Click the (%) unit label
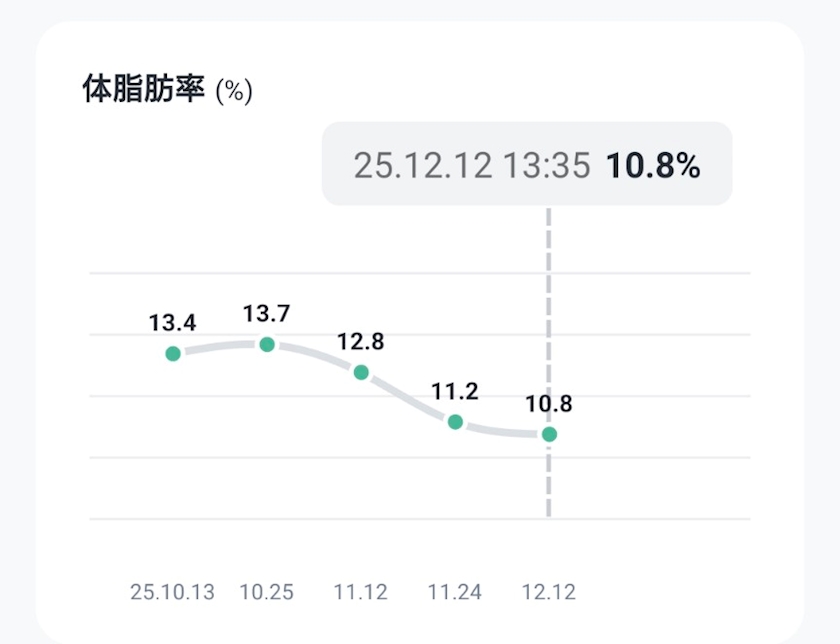The height and width of the screenshot is (644, 840). (x=234, y=92)
